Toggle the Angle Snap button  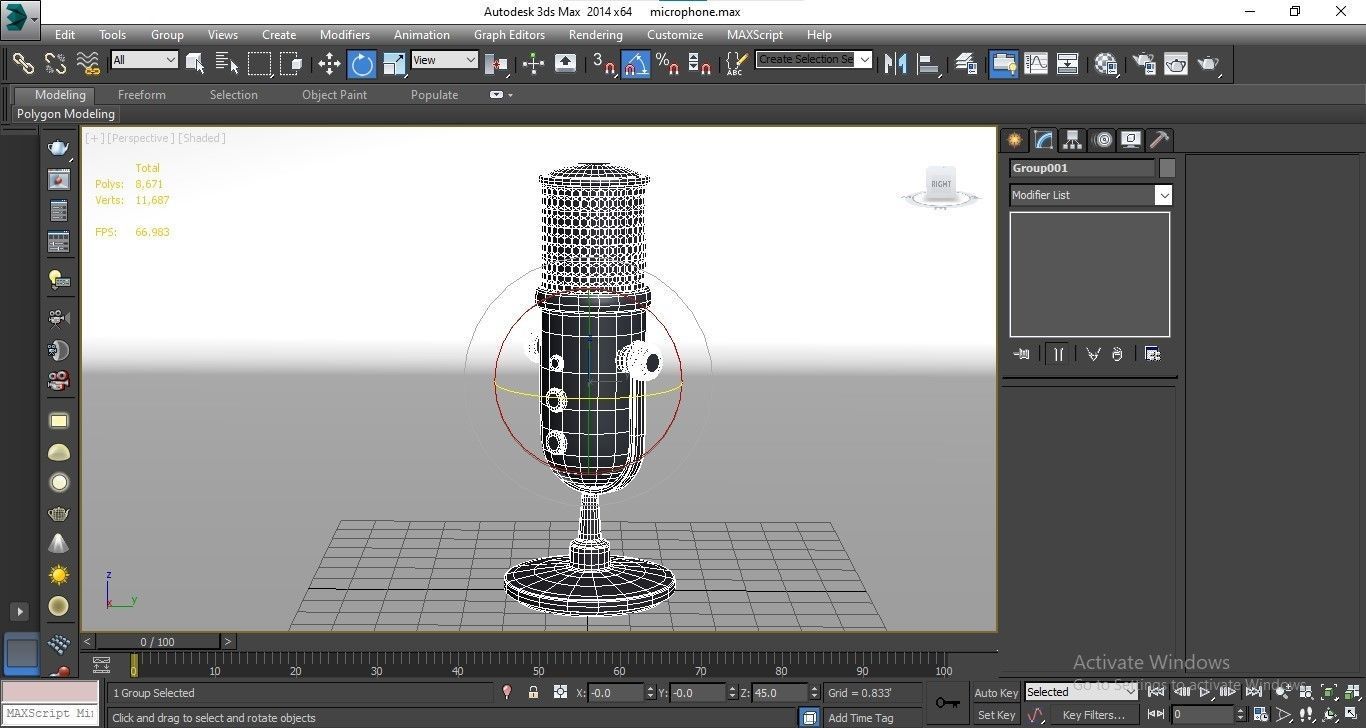(636, 64)
